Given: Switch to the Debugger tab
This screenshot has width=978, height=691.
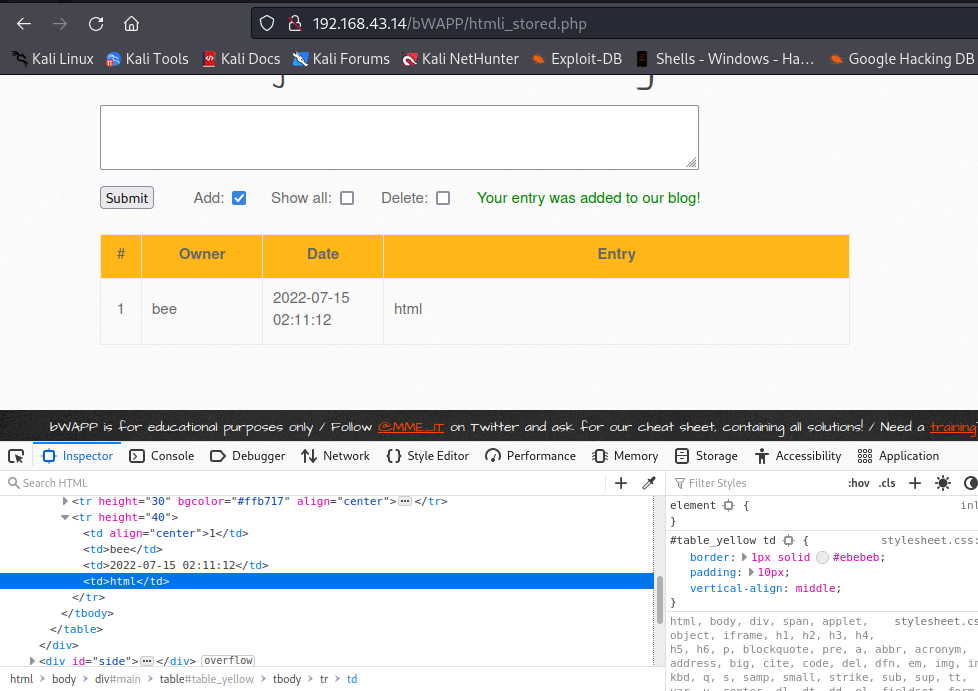Looking at the screenshot, I should (248, 456).
